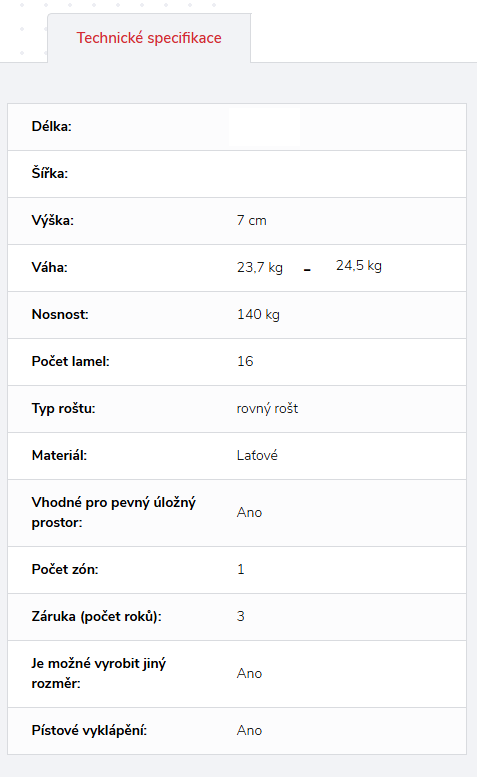Image resolution: width=477 pixels, height=777 pixels.
Task: Click the Výška label
Action: coord(53,221)
